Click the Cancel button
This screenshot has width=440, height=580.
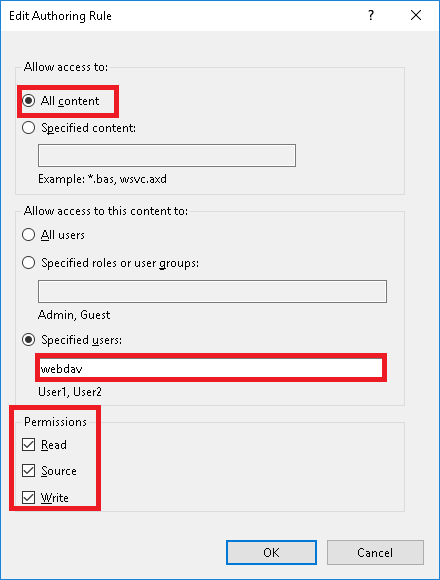tap(375, 553)
